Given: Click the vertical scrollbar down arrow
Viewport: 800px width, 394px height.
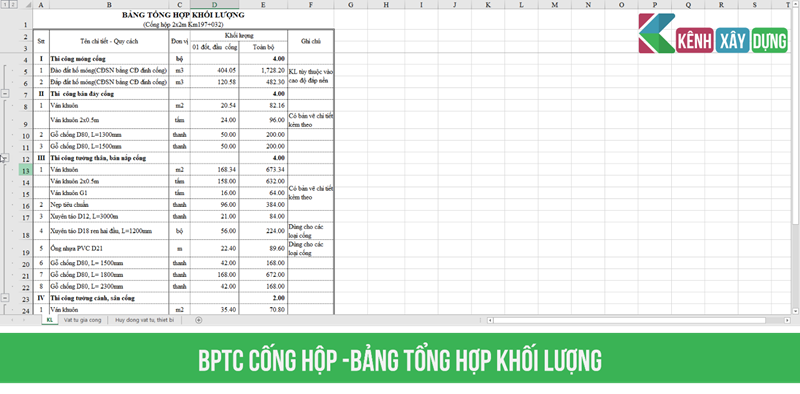Looking at the screenshot, I should point(796,311).
